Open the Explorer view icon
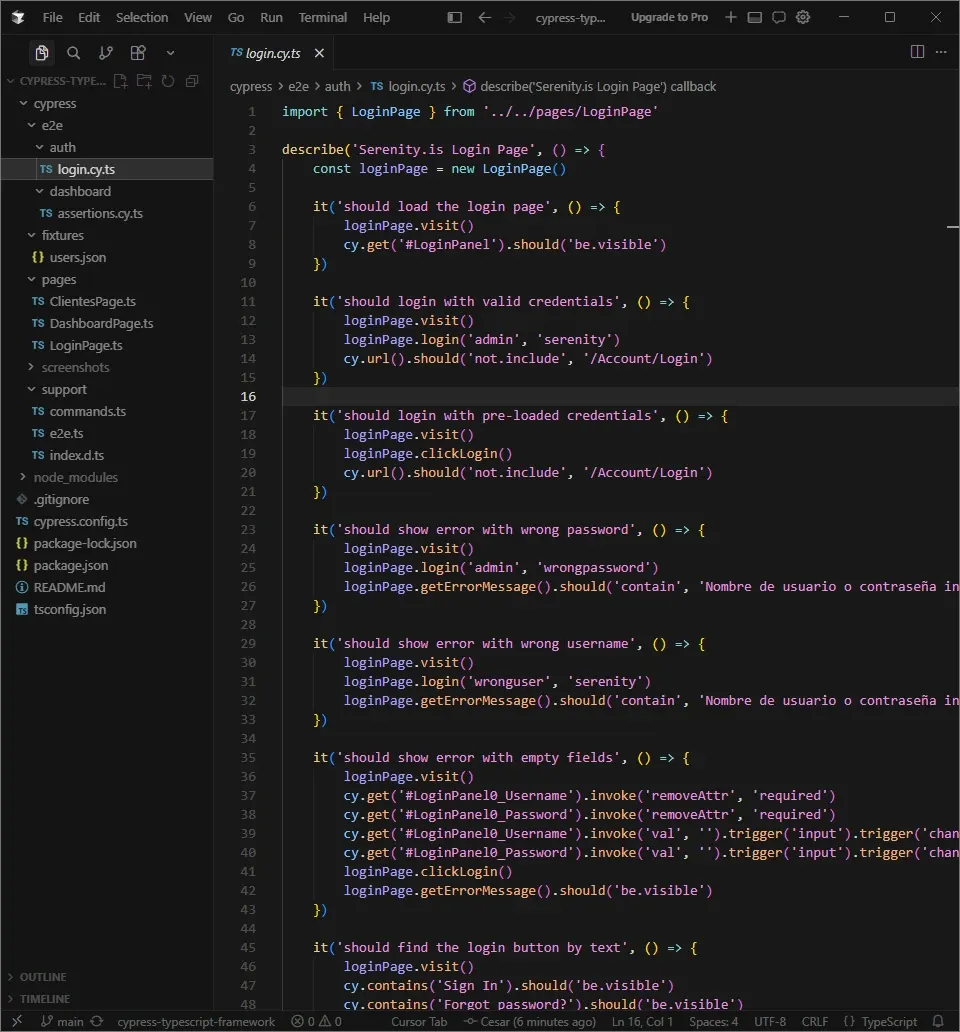960x1032 pixels. 41,53
